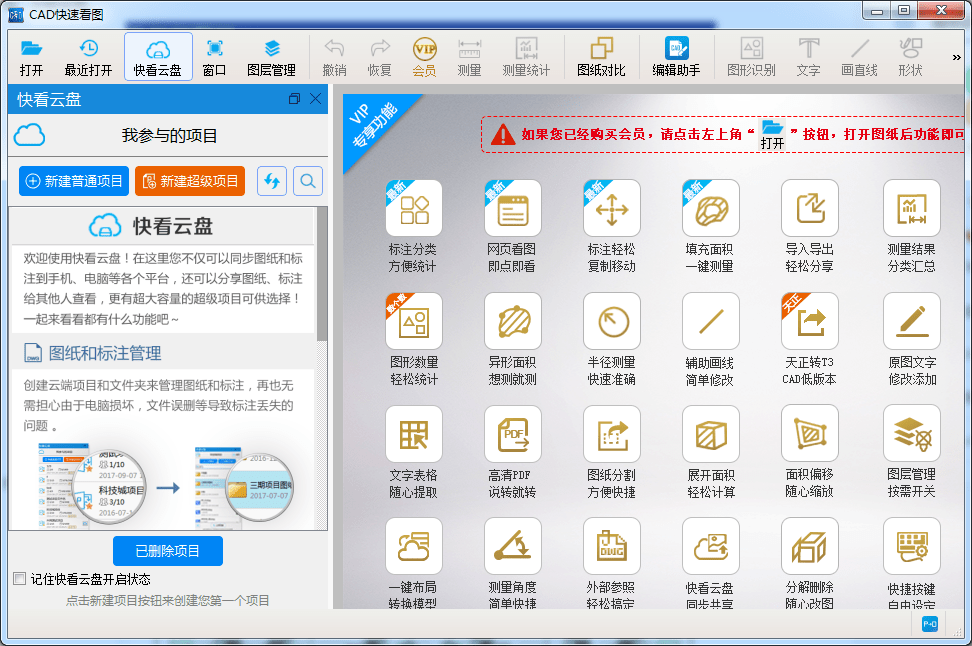Viewport: 972px width, 646px height.
Task: View deleted projects via 已删除项目
Action: [168, 550]
